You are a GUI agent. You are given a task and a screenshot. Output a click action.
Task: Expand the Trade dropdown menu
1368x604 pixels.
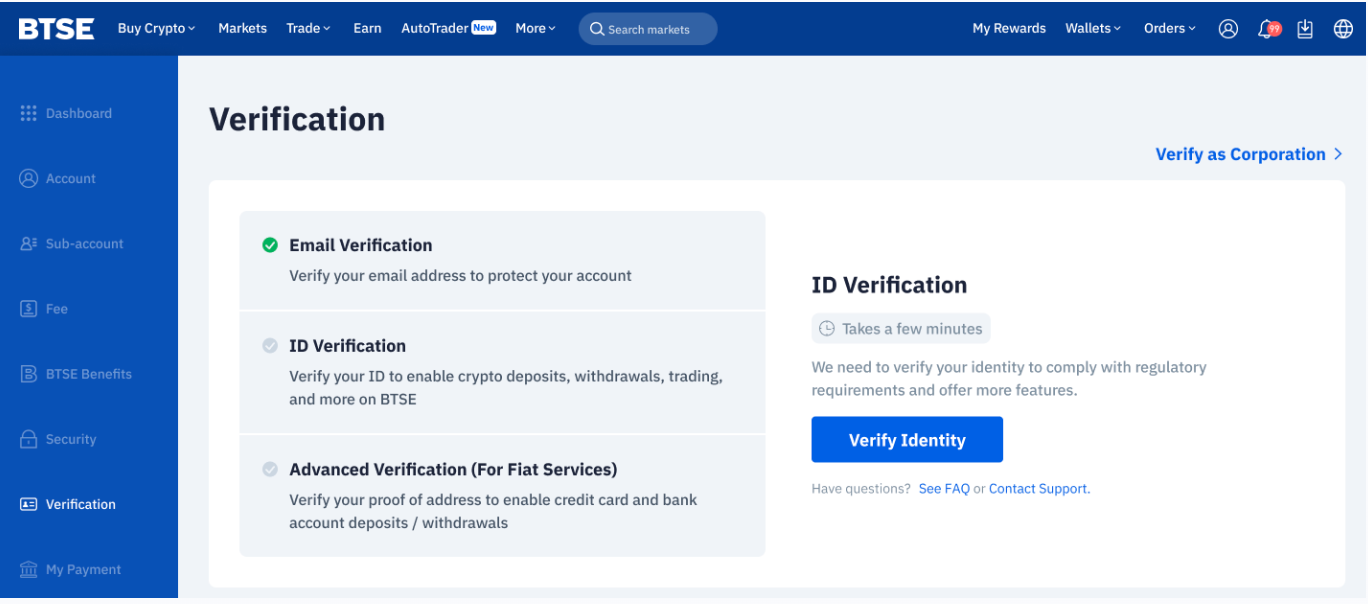pyautogui.click(x=308, y=28)
